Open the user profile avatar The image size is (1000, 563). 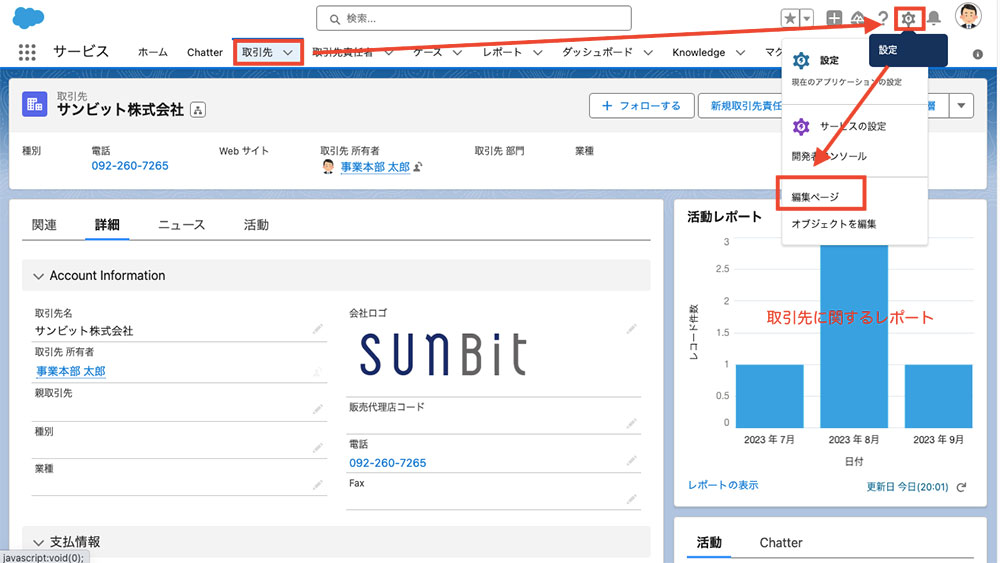967,16
